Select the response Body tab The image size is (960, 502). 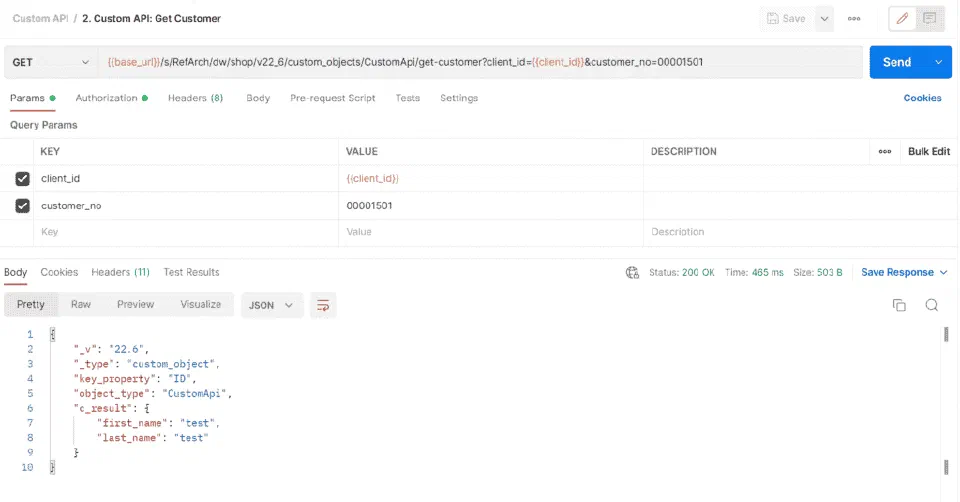click(x=15, y=272)
